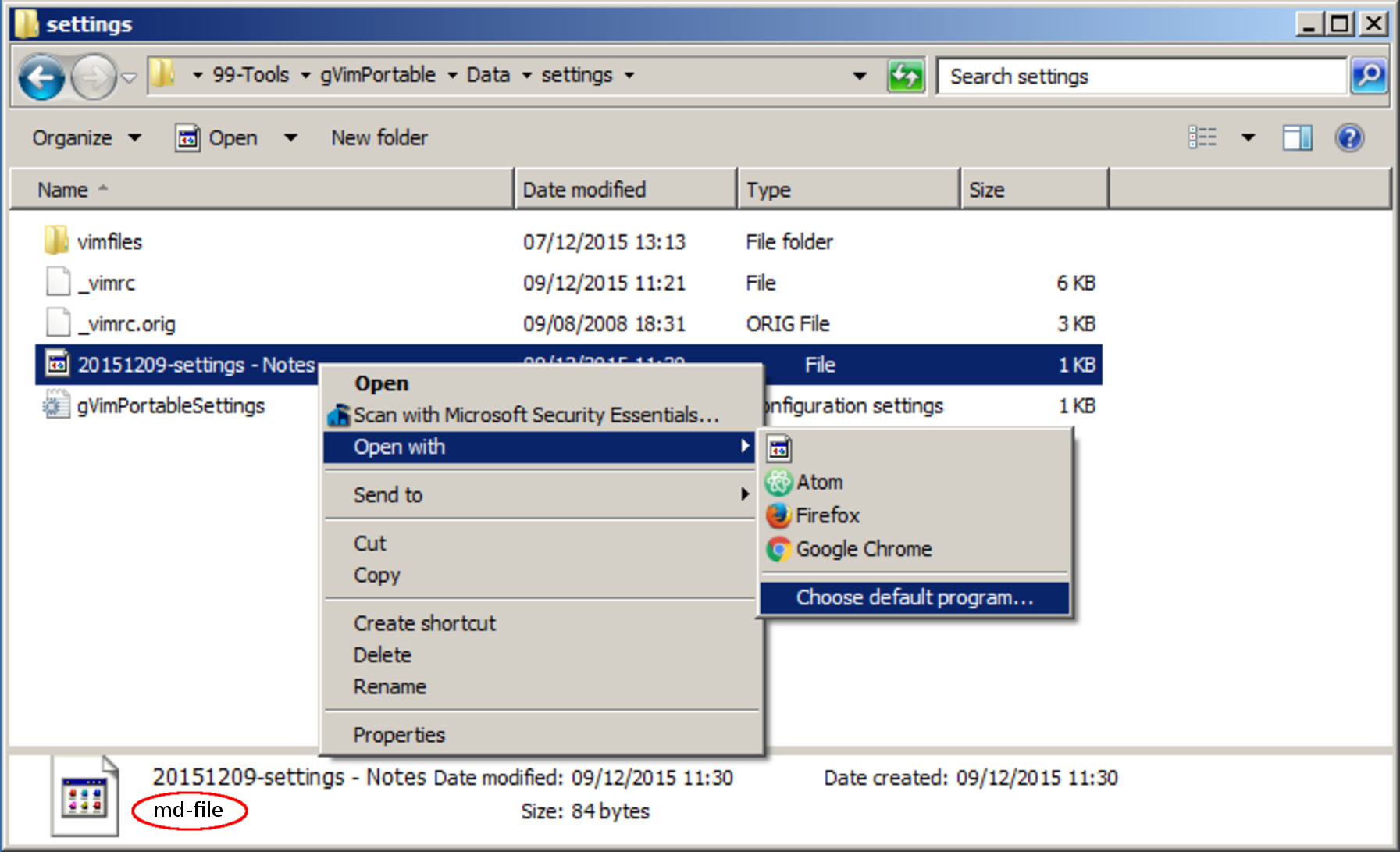1400x852 pixels.
Task: Open the Help question mark icon
Action: click(1348, 138)
